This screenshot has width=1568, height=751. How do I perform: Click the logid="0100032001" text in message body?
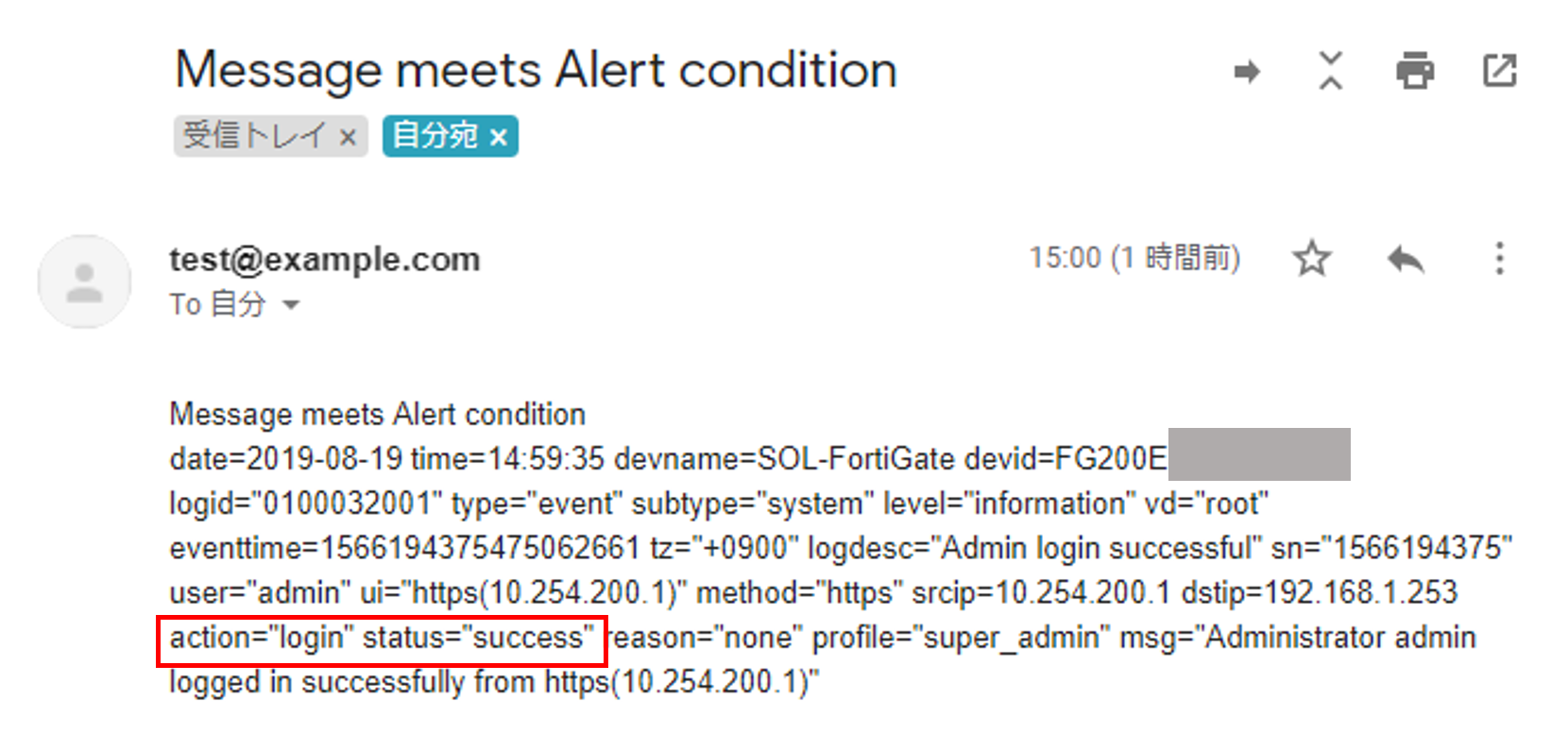[x=306, y=504]
